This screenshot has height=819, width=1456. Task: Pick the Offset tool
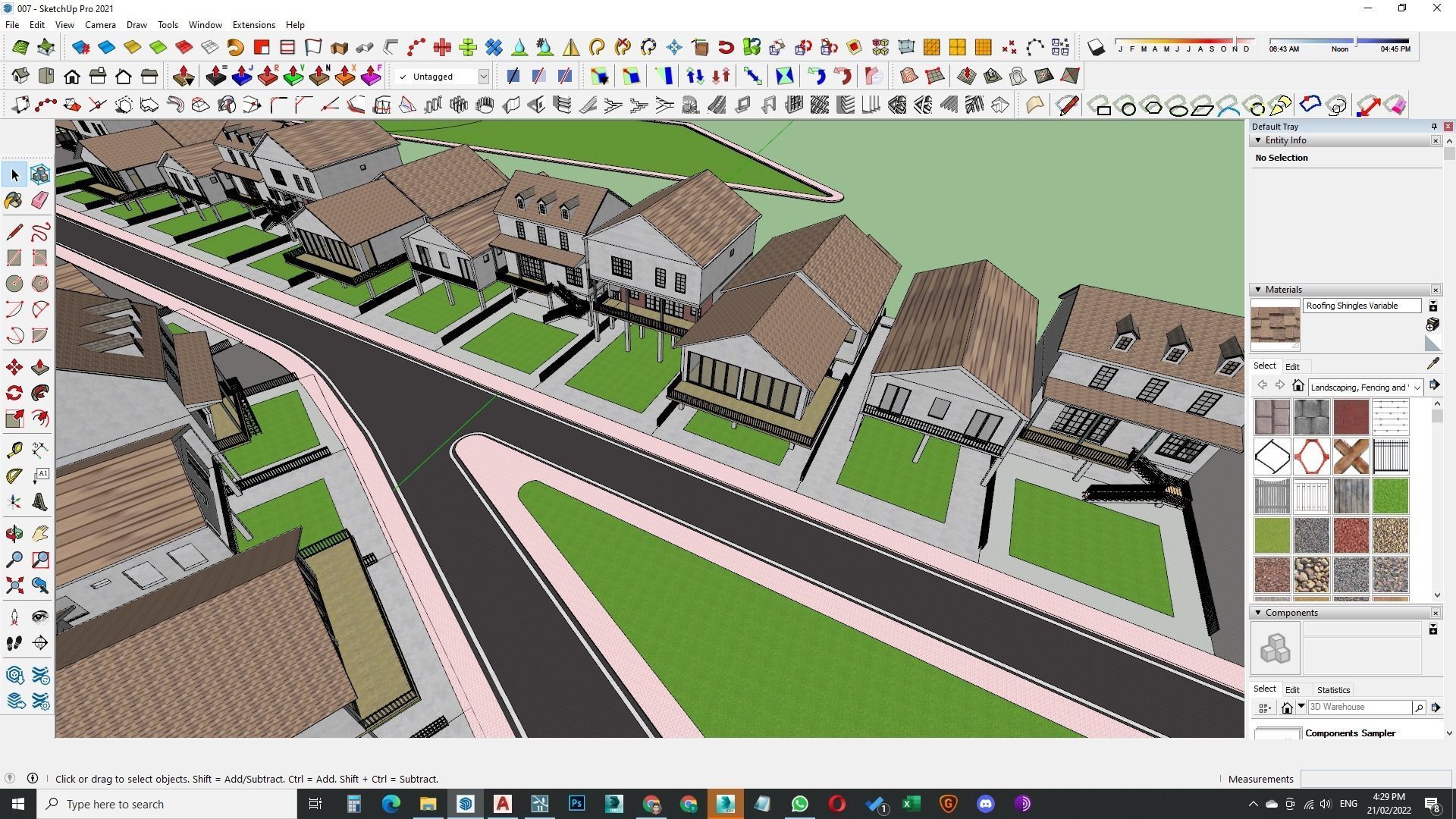click(40, 419)
